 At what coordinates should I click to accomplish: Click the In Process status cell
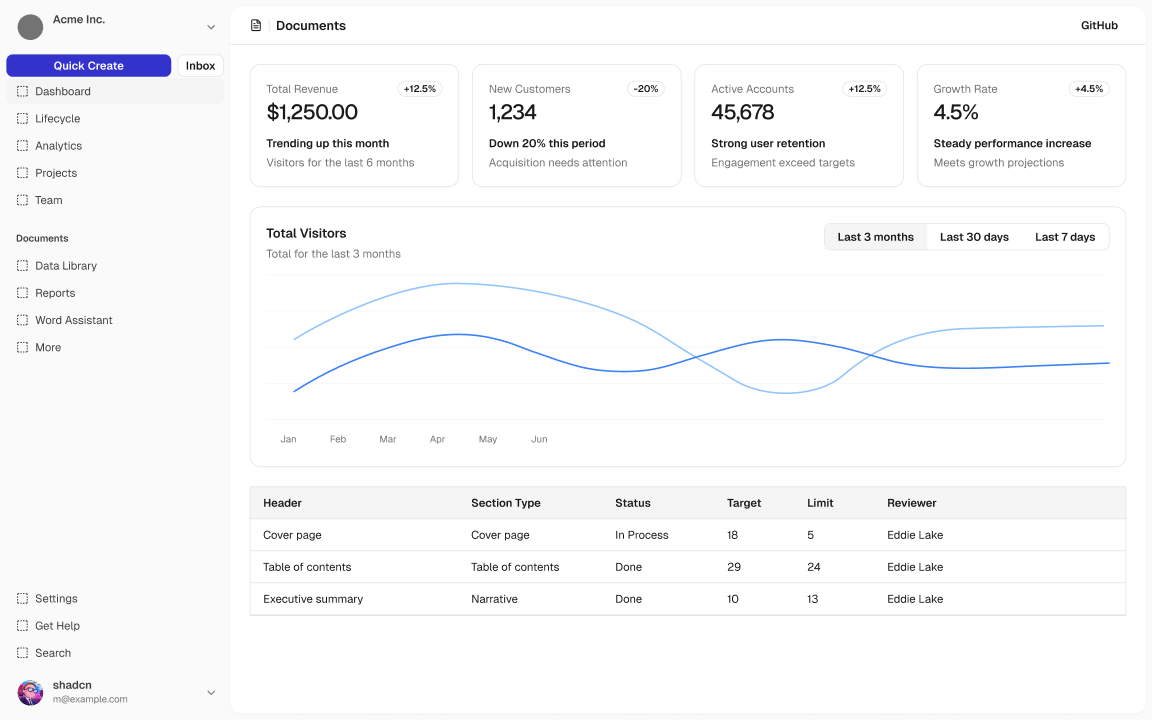641,535
